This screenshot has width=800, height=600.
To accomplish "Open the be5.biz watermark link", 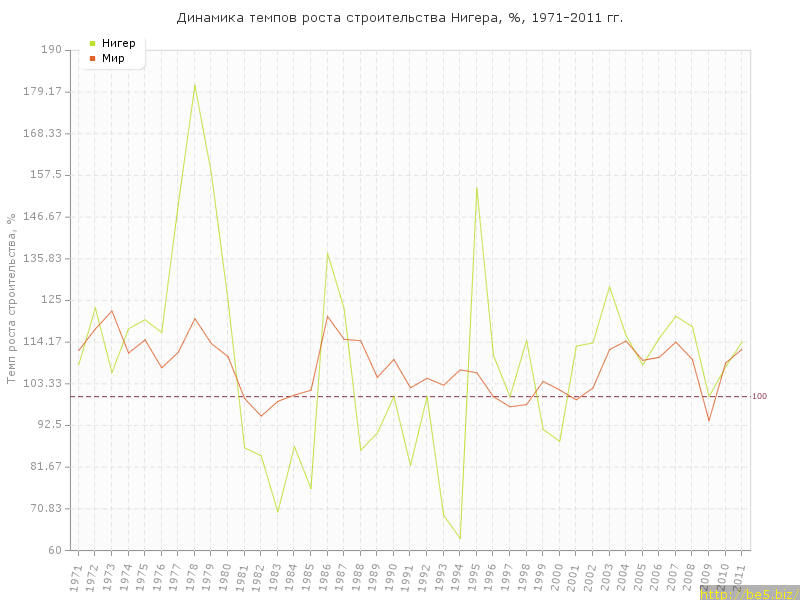I will click(749, 594).
